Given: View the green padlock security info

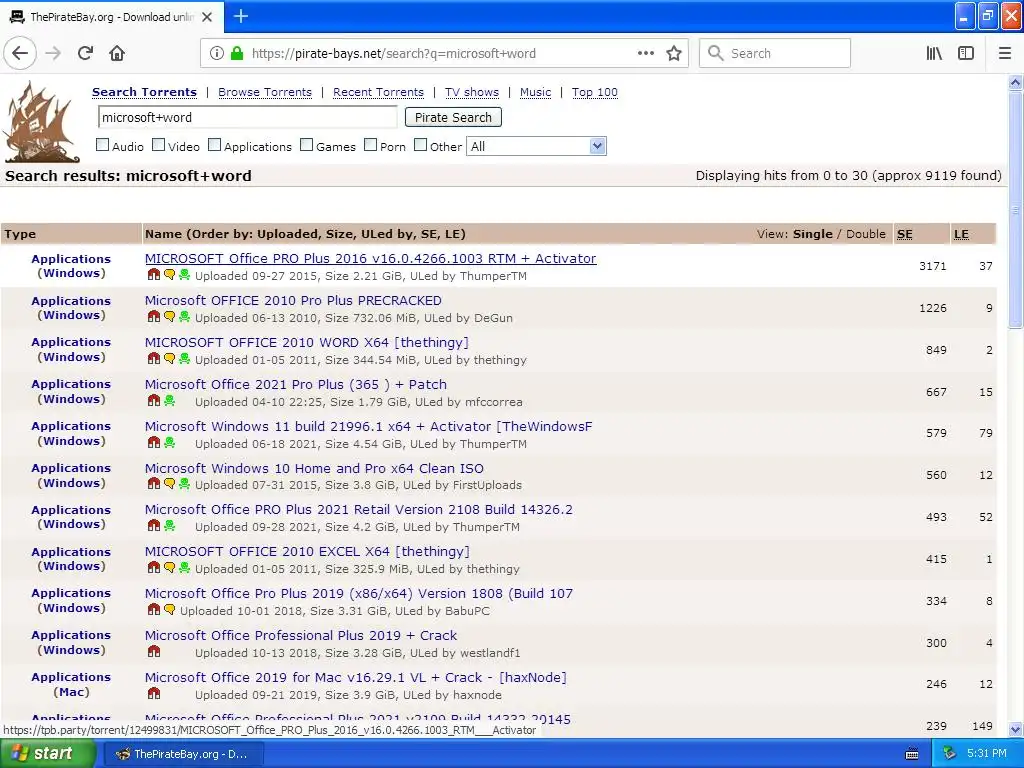Looking at the screenshot, I should (x=237, y=53).
